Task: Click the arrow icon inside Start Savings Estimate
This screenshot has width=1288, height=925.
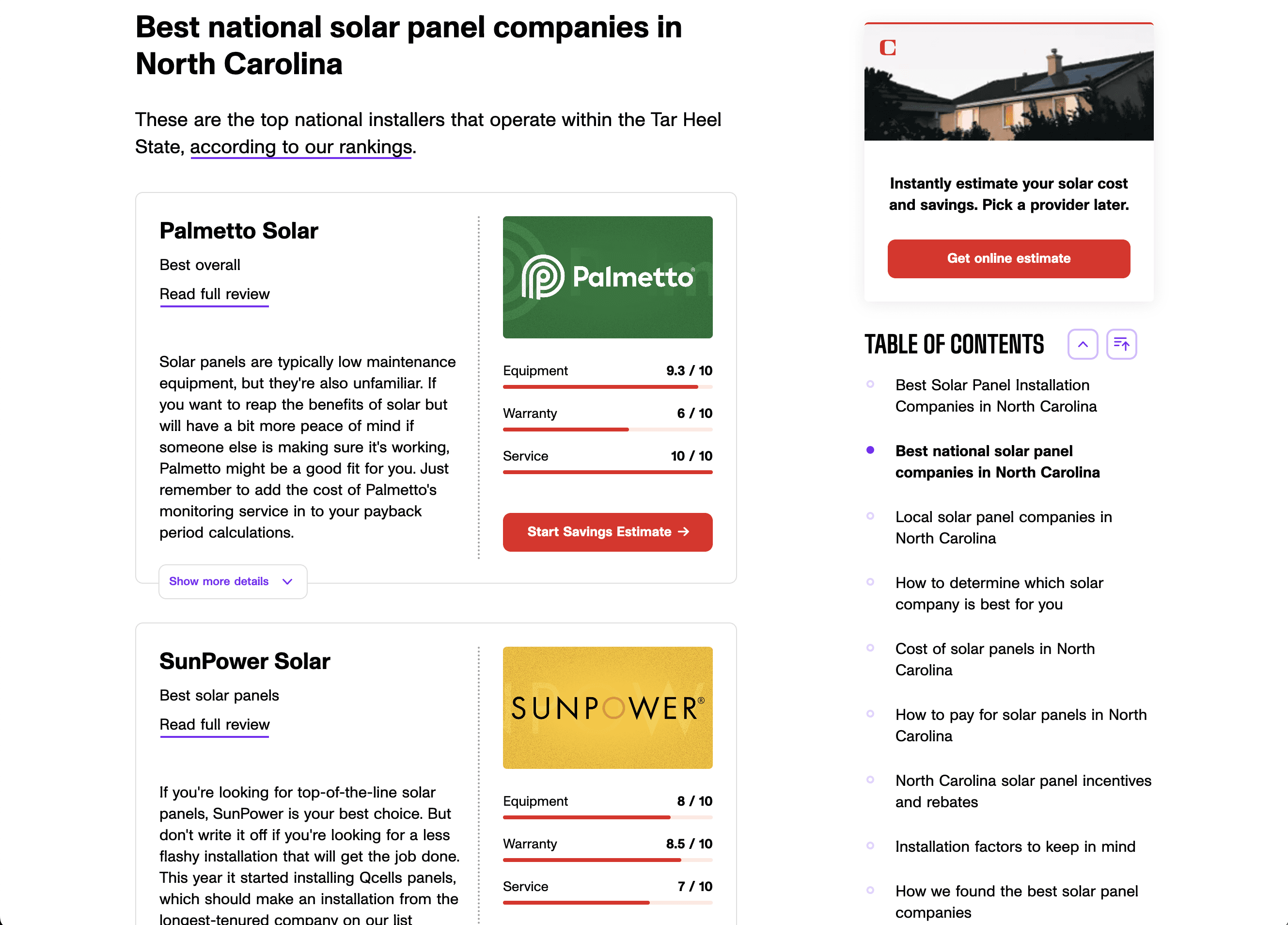Action: pos(684,532)
